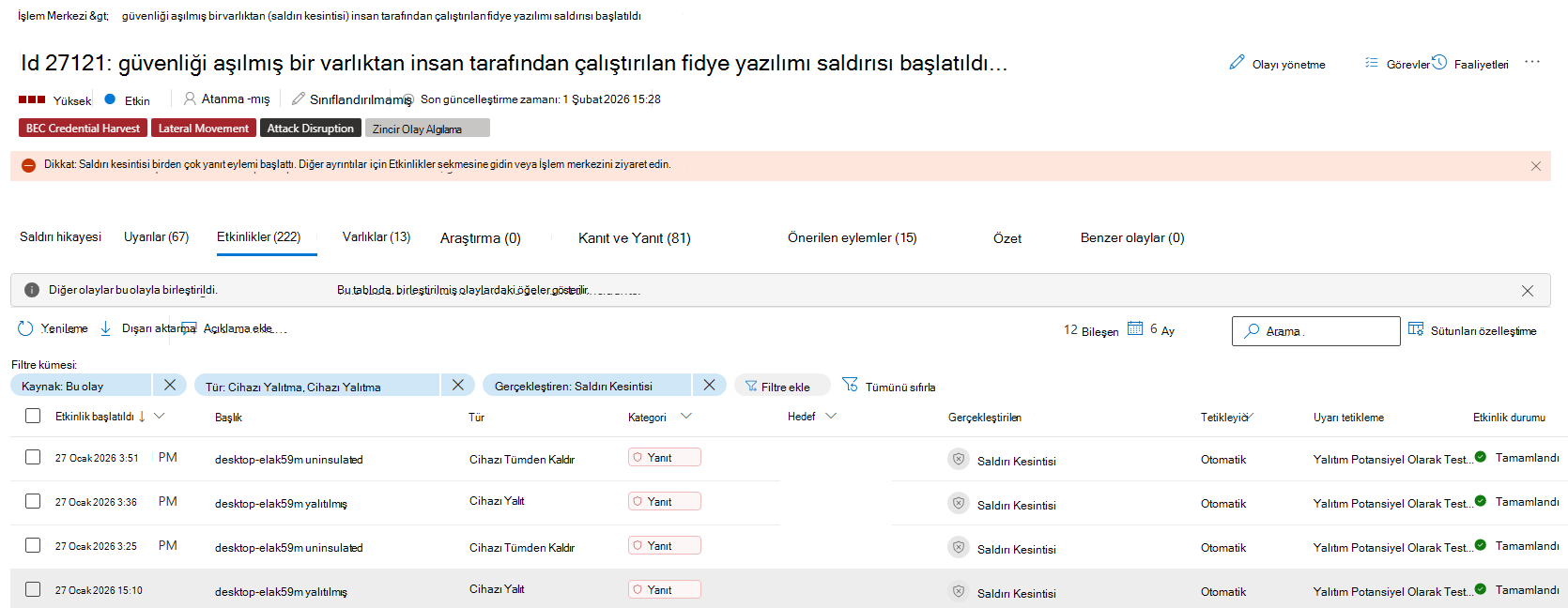Click the red alert icon in warning banner

click(28, 165)
